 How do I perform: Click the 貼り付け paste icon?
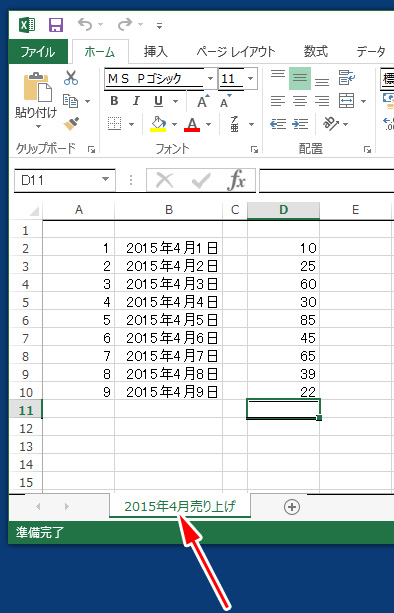pyautogui.click(x=38, y=86)
